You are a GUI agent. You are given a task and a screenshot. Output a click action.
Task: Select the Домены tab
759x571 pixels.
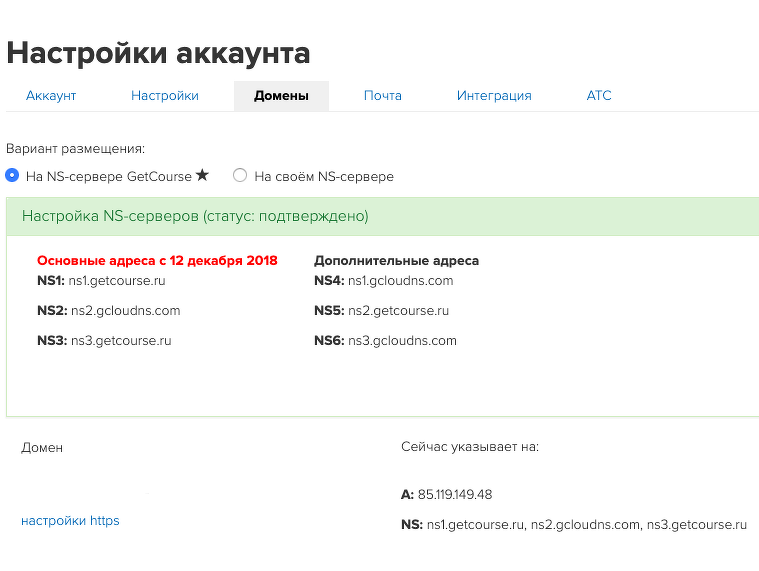[x=281, y=96]
